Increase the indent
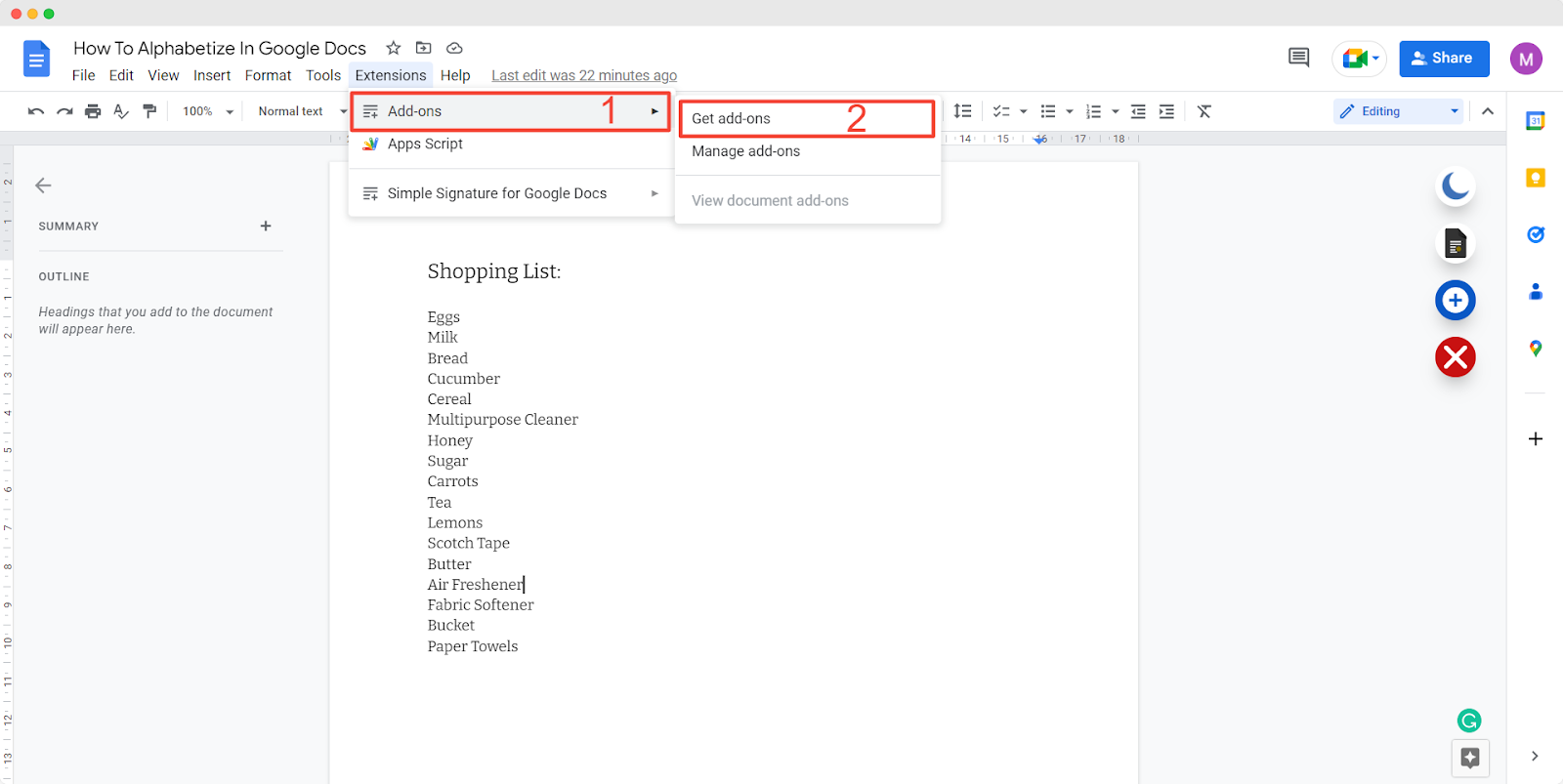Image resolution: width=1563 pixels, height=784 pixels. 1166,111
